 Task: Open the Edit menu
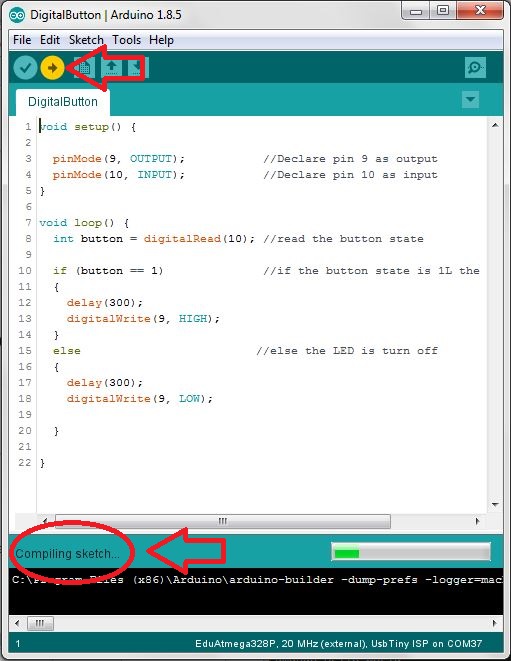click(50, 40)
